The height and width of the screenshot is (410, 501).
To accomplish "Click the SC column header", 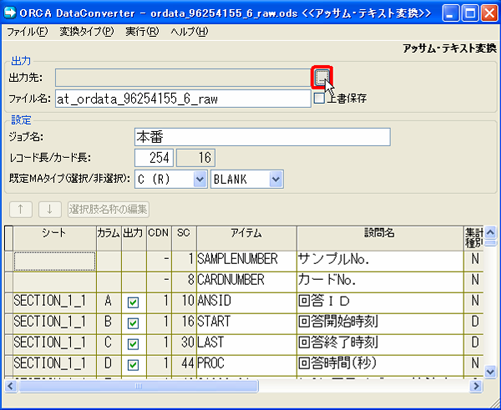I will [184, 238].
